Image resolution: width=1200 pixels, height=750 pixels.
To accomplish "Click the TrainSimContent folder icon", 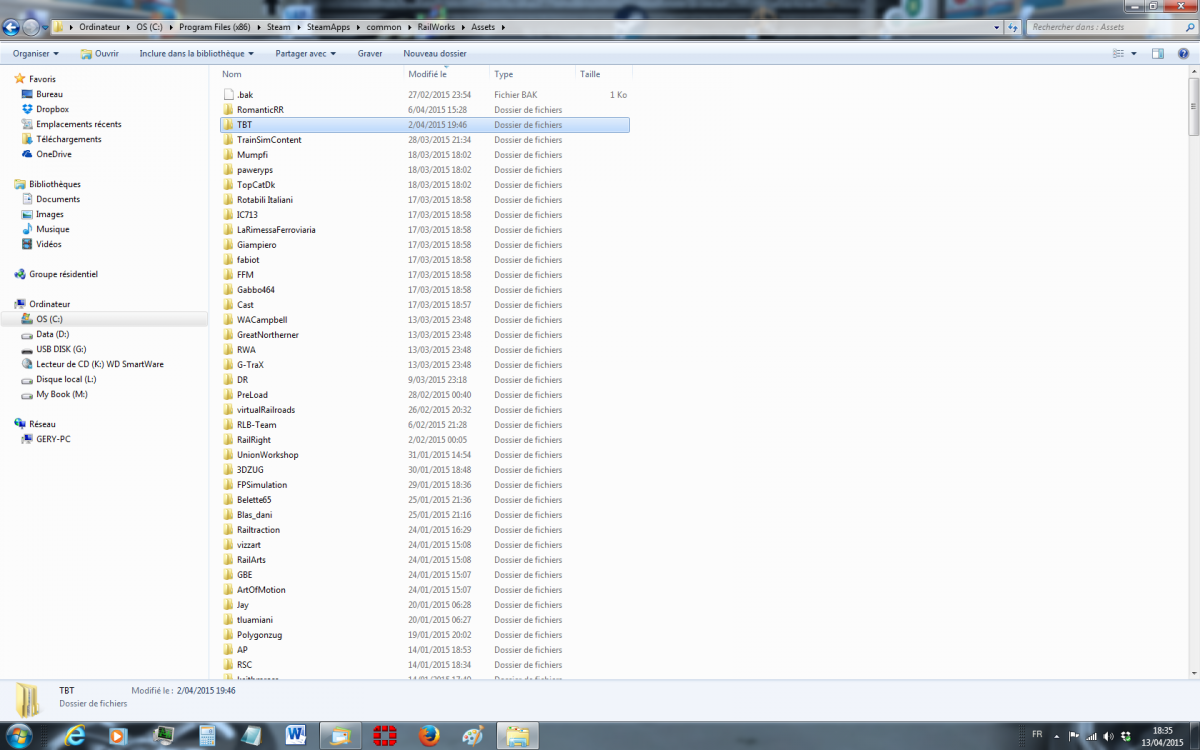I will coord(228,140).
